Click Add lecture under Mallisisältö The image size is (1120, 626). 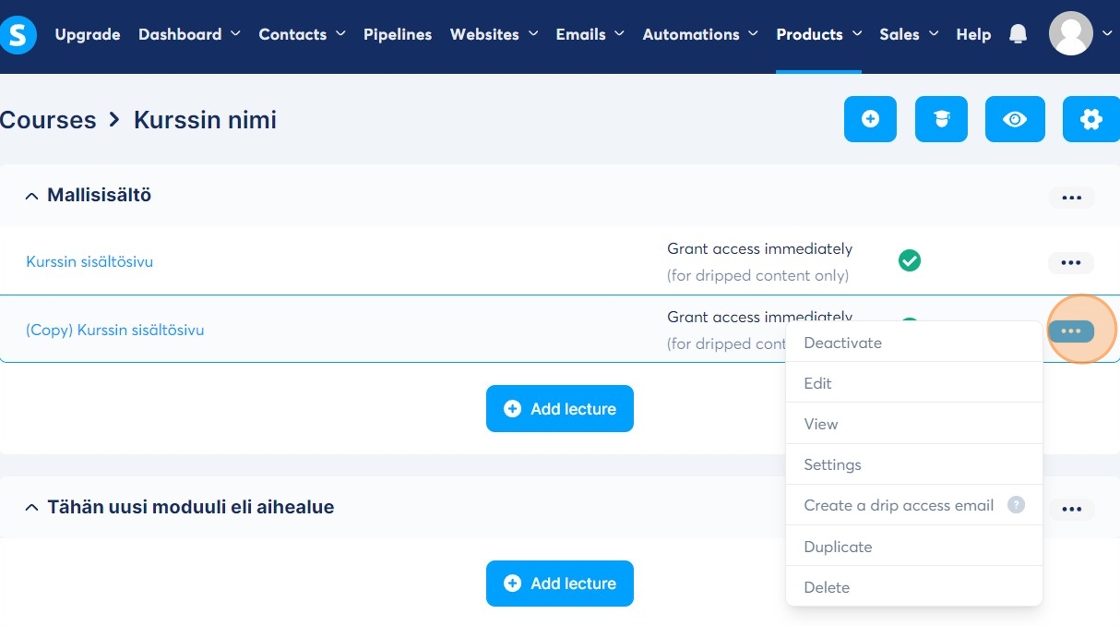pyautogui.click(x=559, y=409)
